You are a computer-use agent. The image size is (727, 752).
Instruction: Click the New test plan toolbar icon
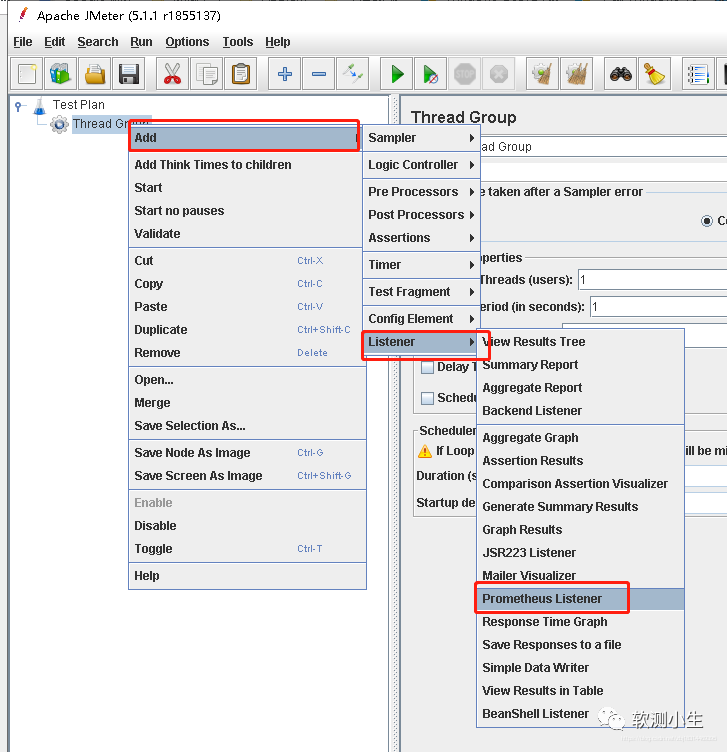coord(26,74)
